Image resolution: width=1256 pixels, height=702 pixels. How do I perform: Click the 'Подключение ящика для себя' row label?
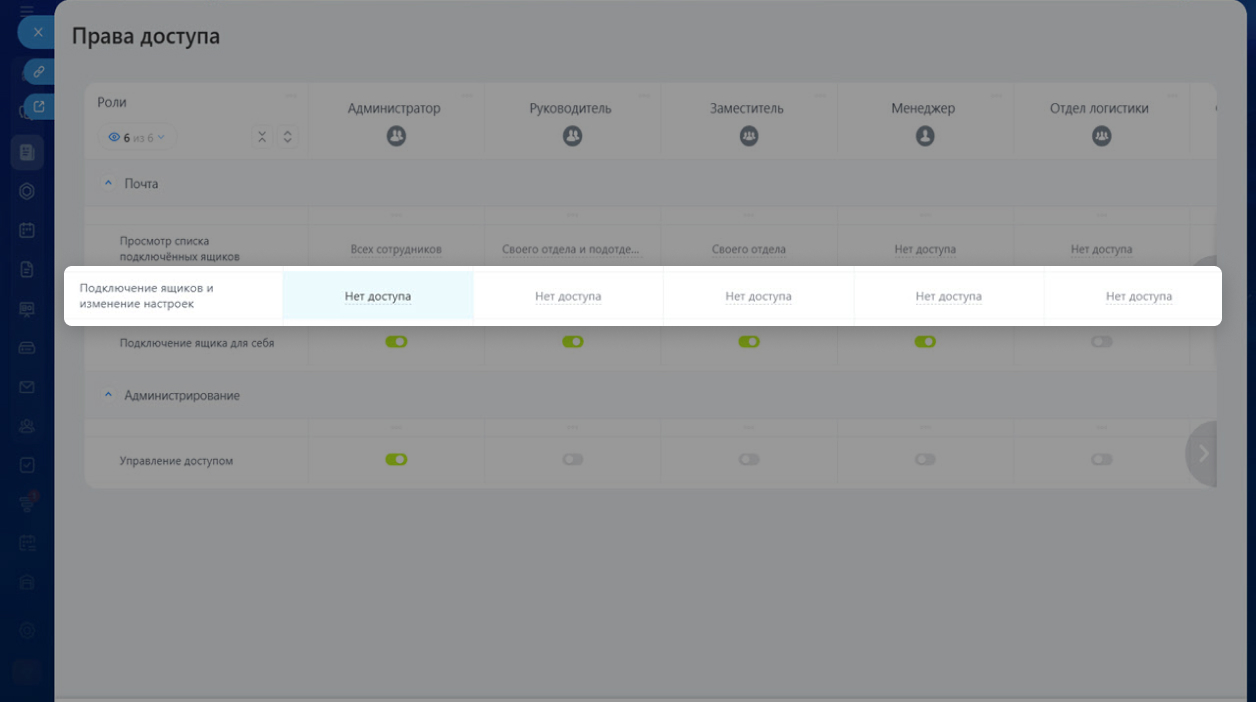tap(197, 343)
